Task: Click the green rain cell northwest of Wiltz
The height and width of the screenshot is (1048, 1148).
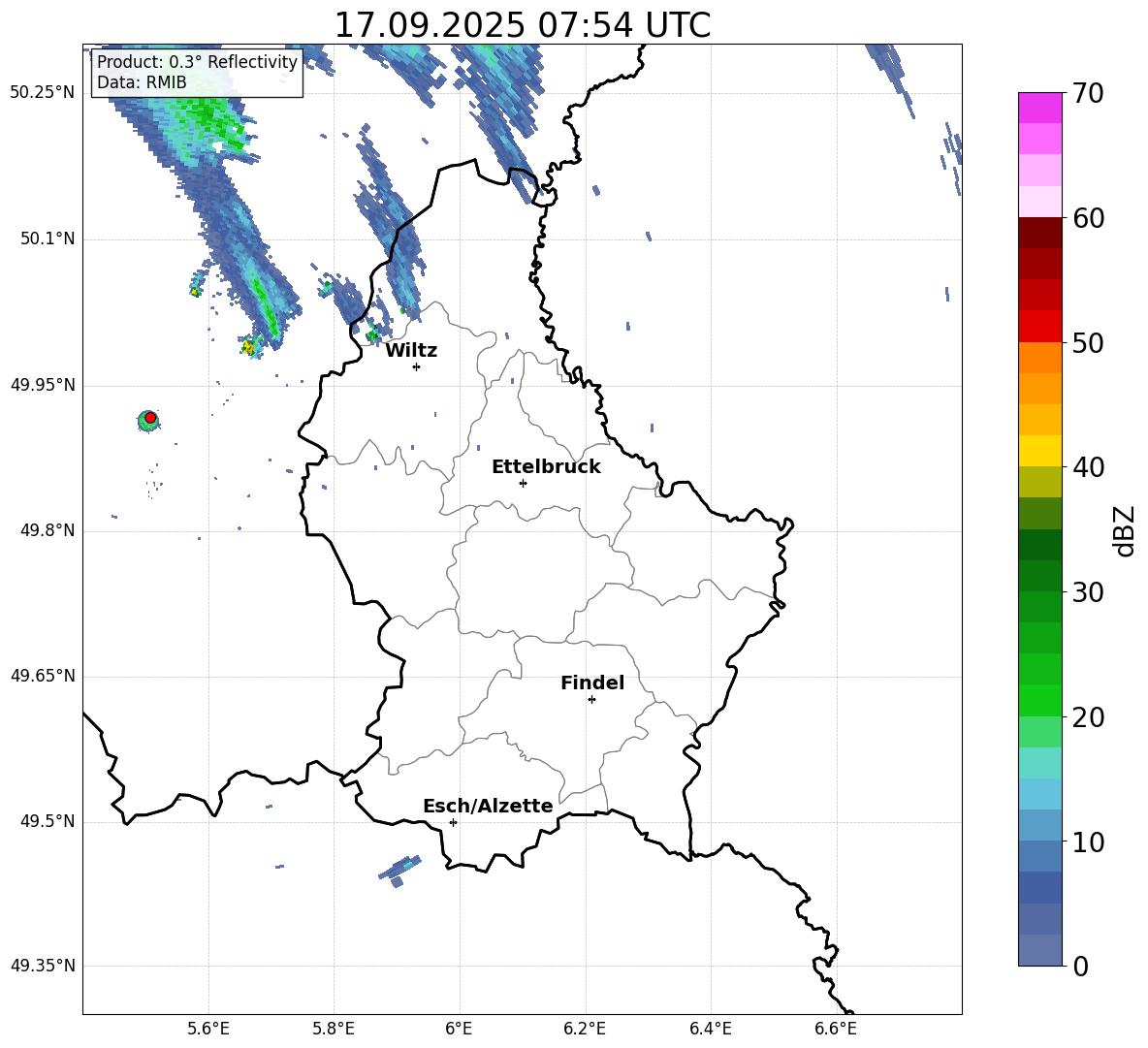Action: 372,335
